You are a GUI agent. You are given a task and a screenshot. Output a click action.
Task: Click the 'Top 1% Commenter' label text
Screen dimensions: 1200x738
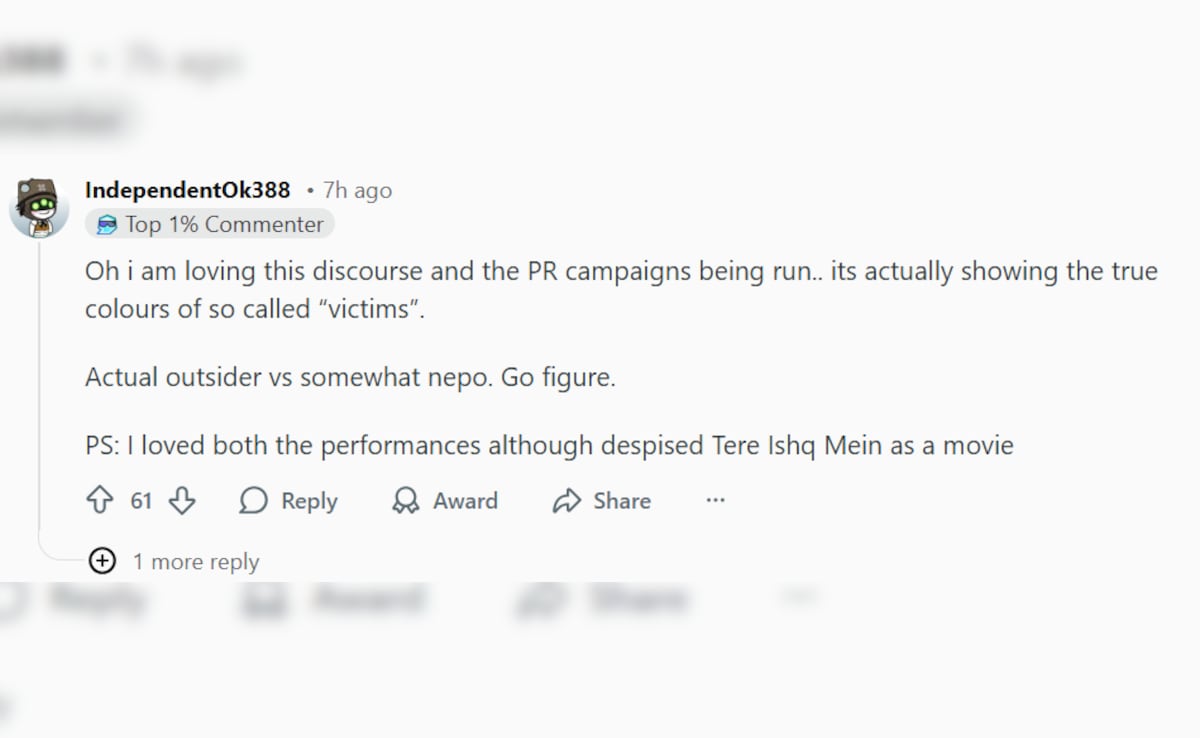pos(224,225)
